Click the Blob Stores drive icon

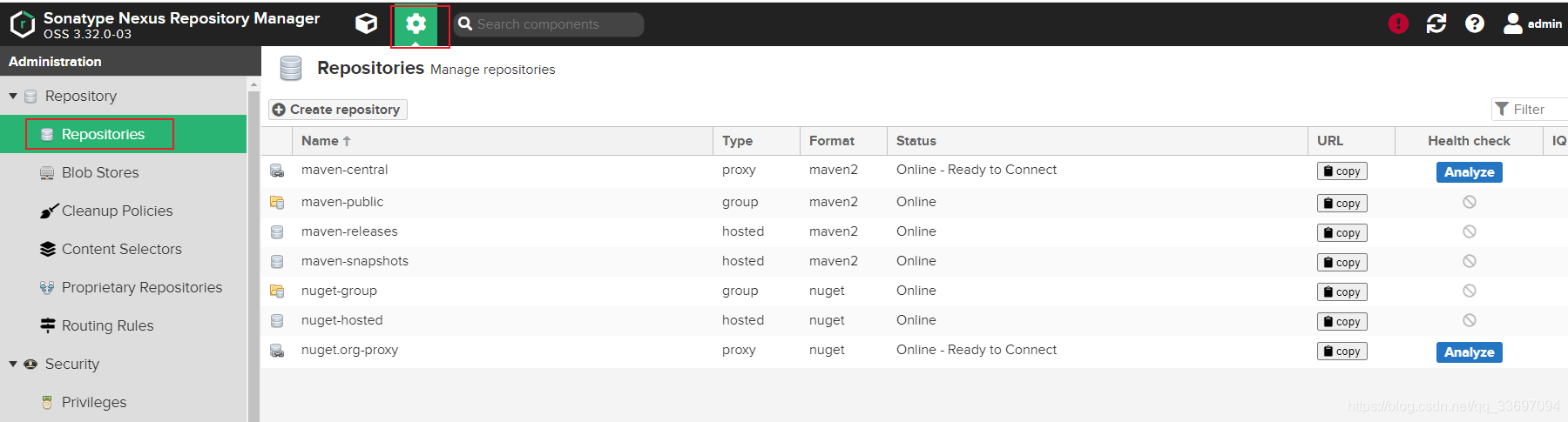coord(47,173)
